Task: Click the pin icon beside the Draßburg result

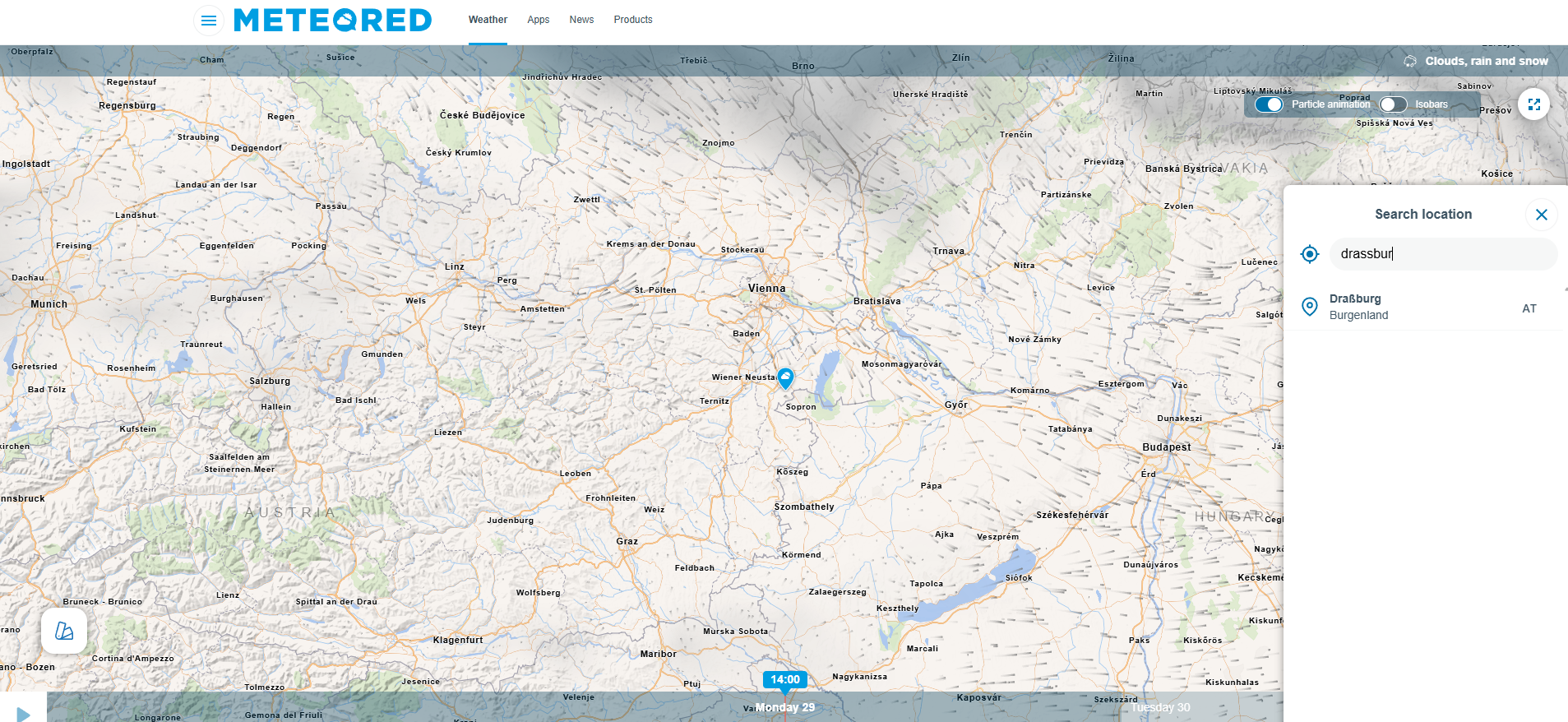Action: click(1310, 307)
